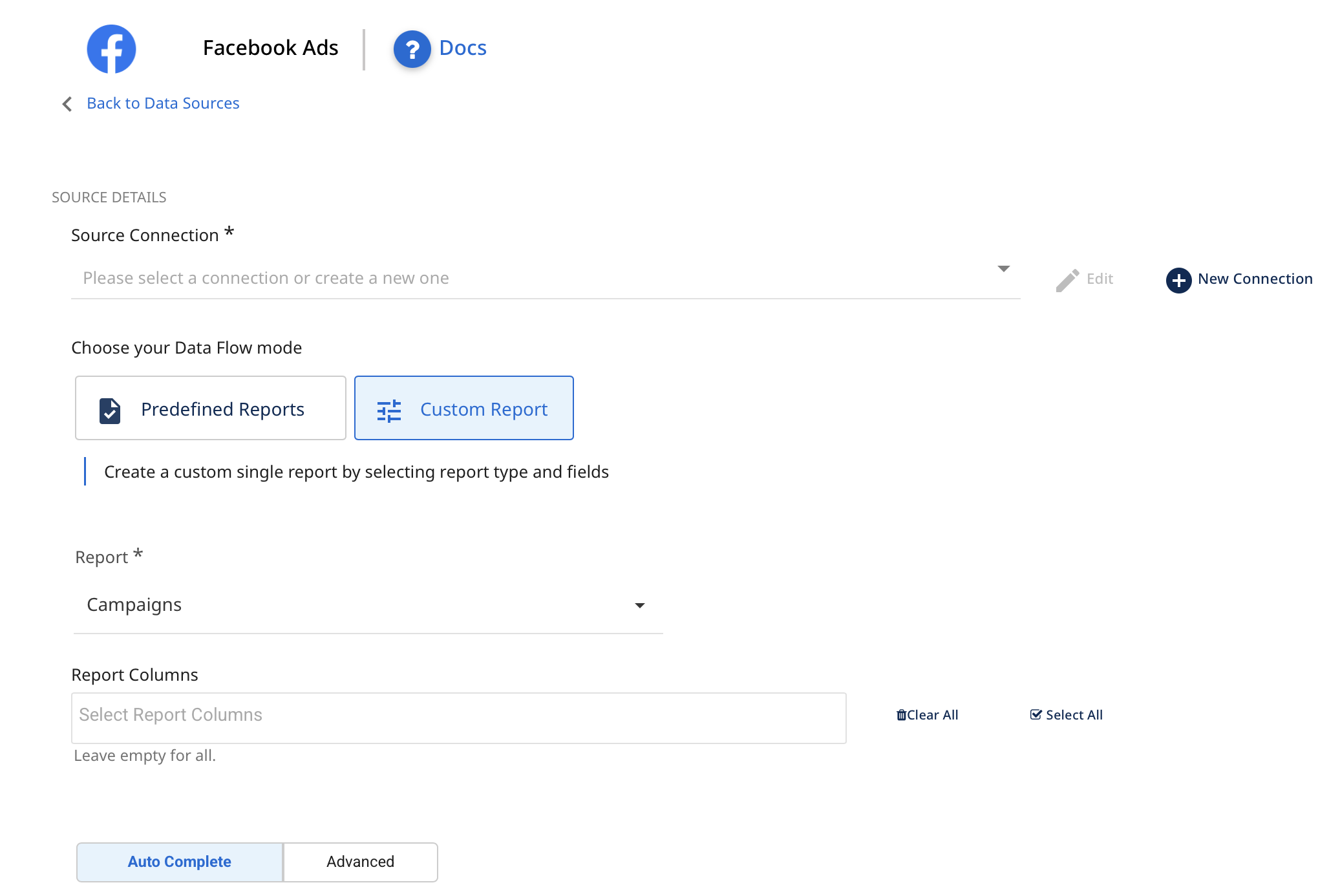Viewport: 1329px width, 896px height.
Task: Choose Predefined Reports data flow mode
Action: (x=211, y=408)
